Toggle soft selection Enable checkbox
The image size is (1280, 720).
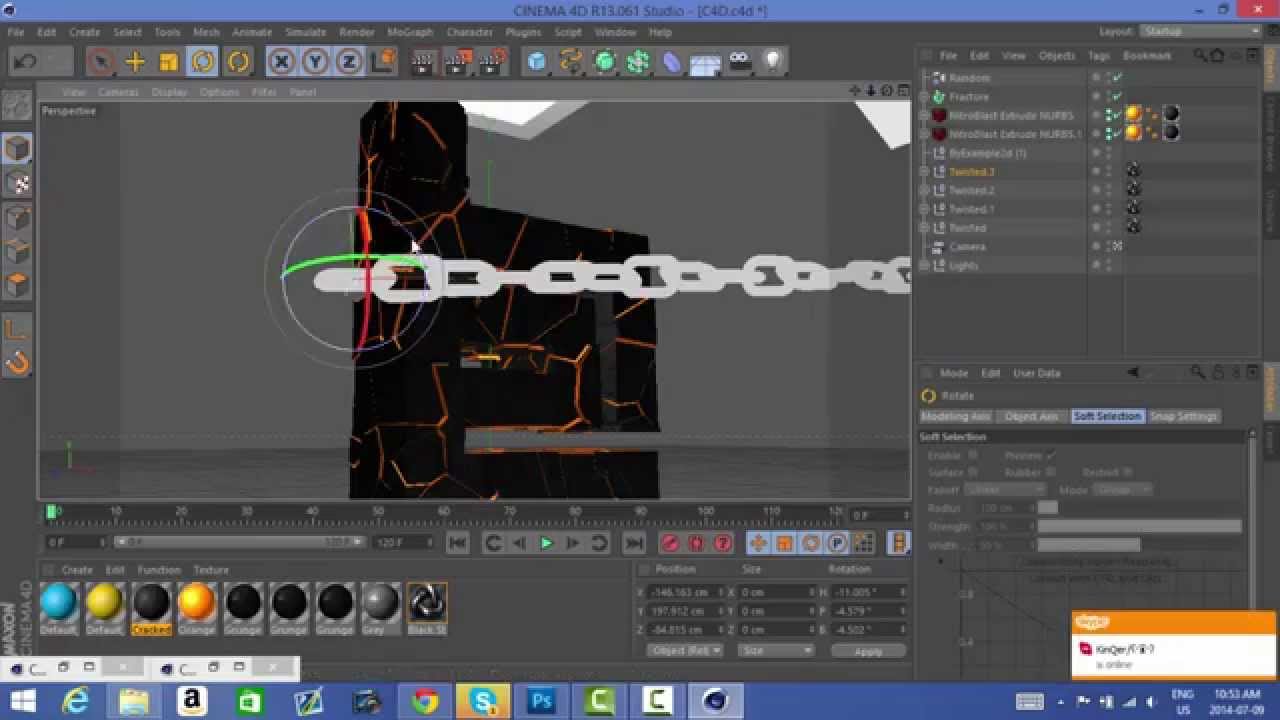972,455
